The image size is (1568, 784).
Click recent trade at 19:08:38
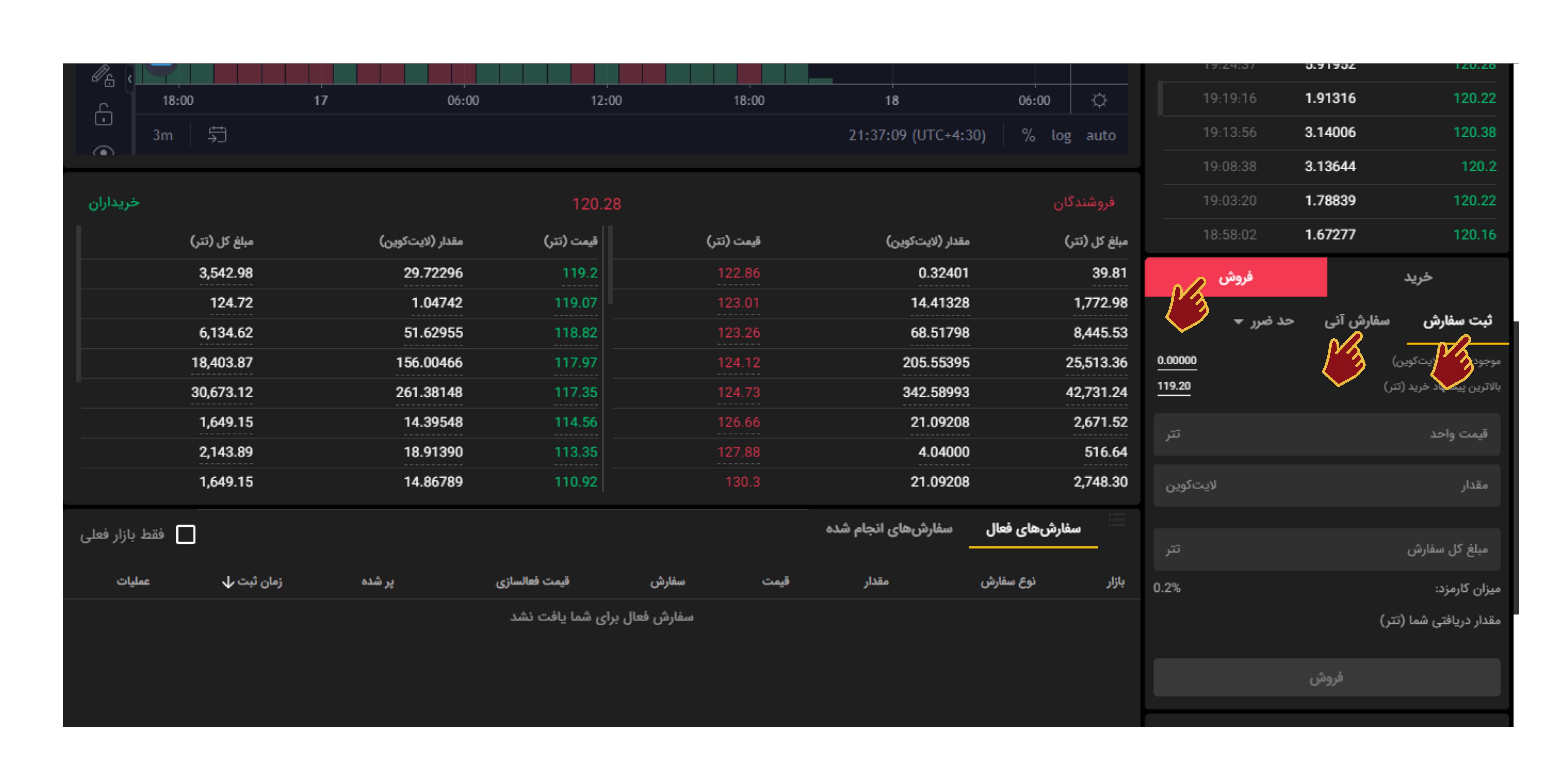pos(1329,167)
